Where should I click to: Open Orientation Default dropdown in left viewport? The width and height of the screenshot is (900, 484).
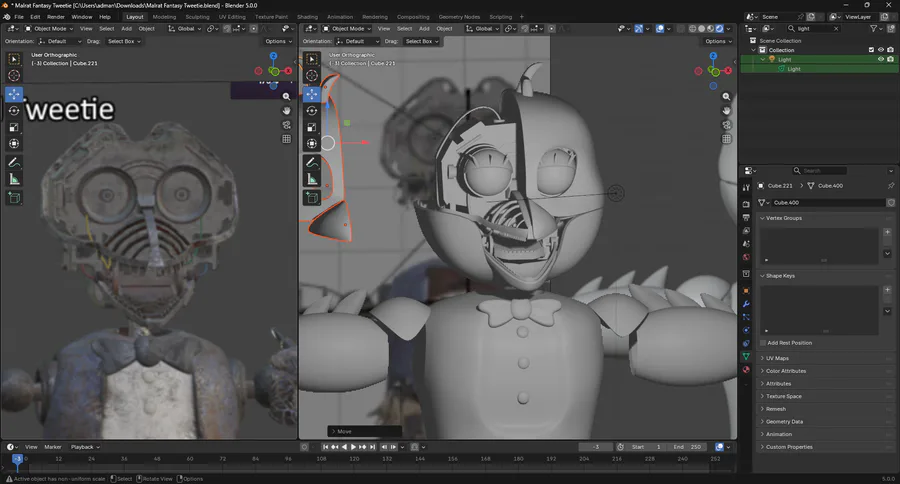click(60, 41)
